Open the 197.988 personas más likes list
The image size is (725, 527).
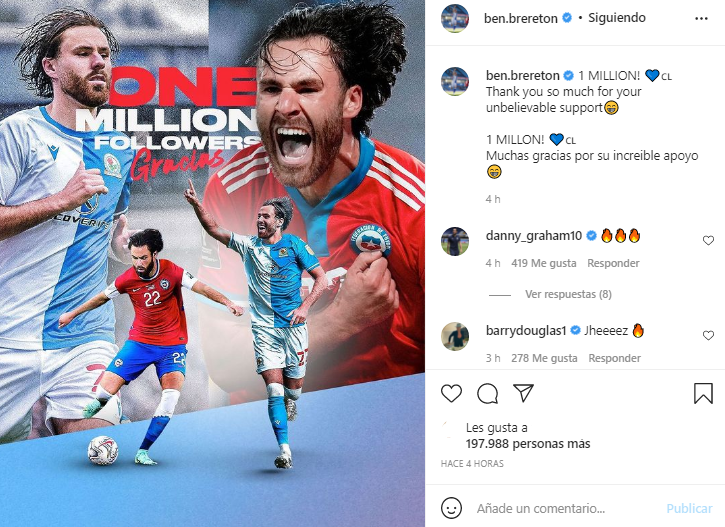coord(528,444)
